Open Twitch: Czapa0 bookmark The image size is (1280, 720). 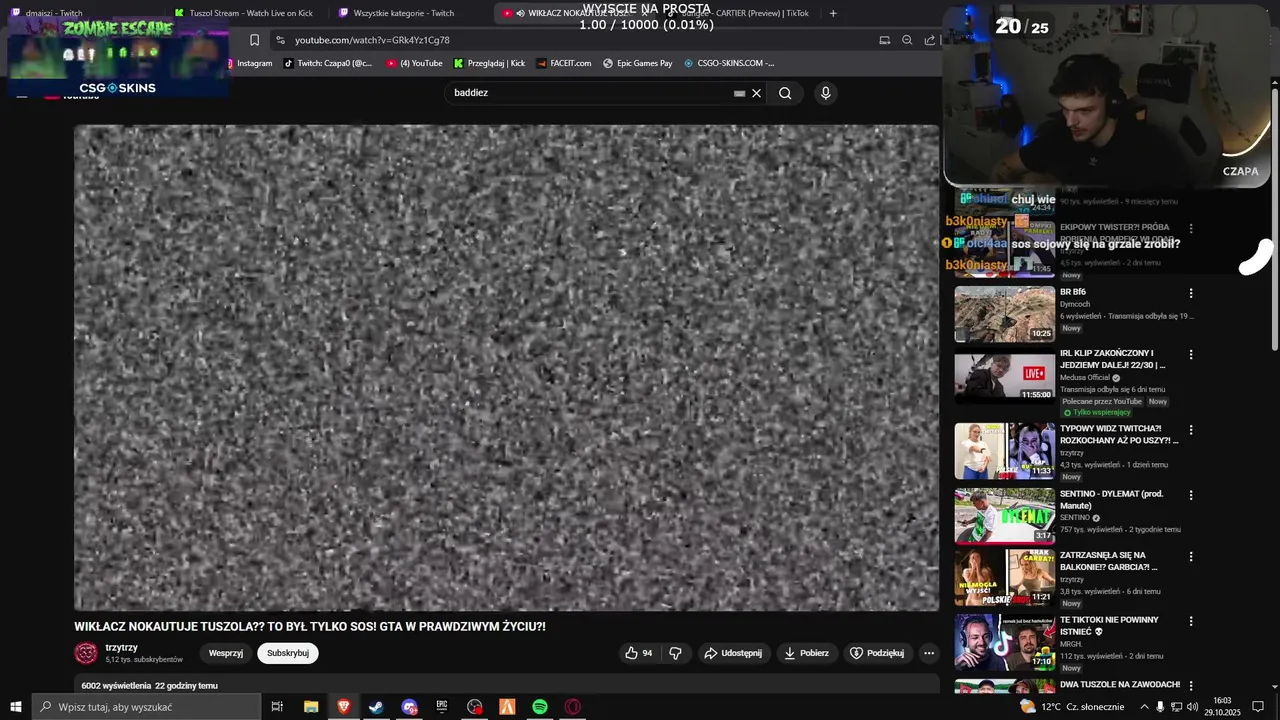(328, 63)
